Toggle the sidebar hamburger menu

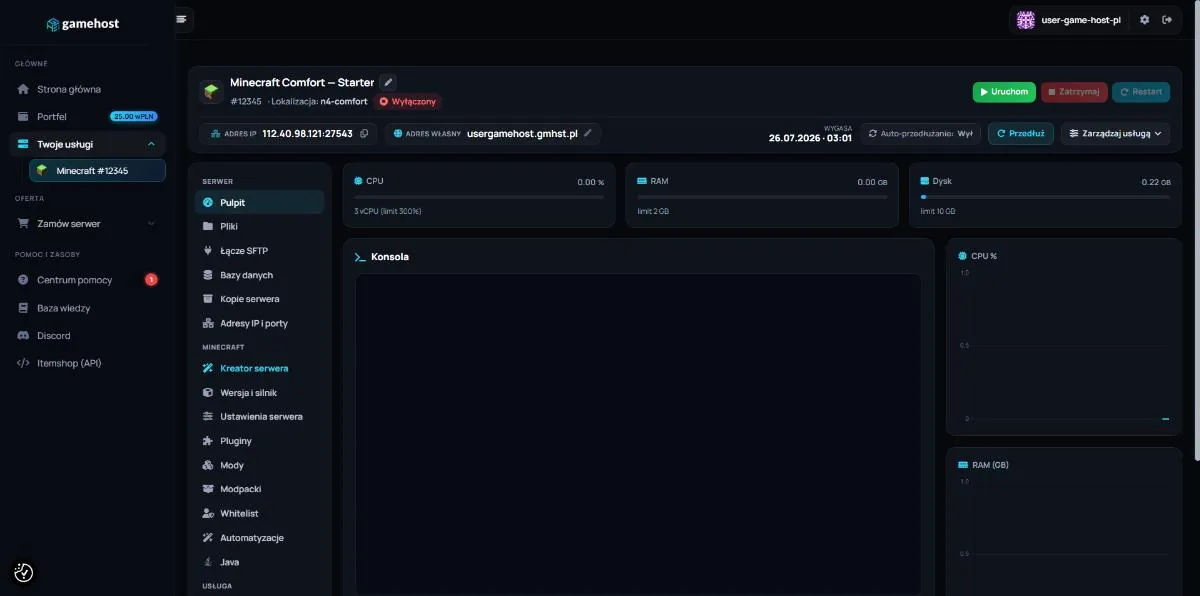181,18
